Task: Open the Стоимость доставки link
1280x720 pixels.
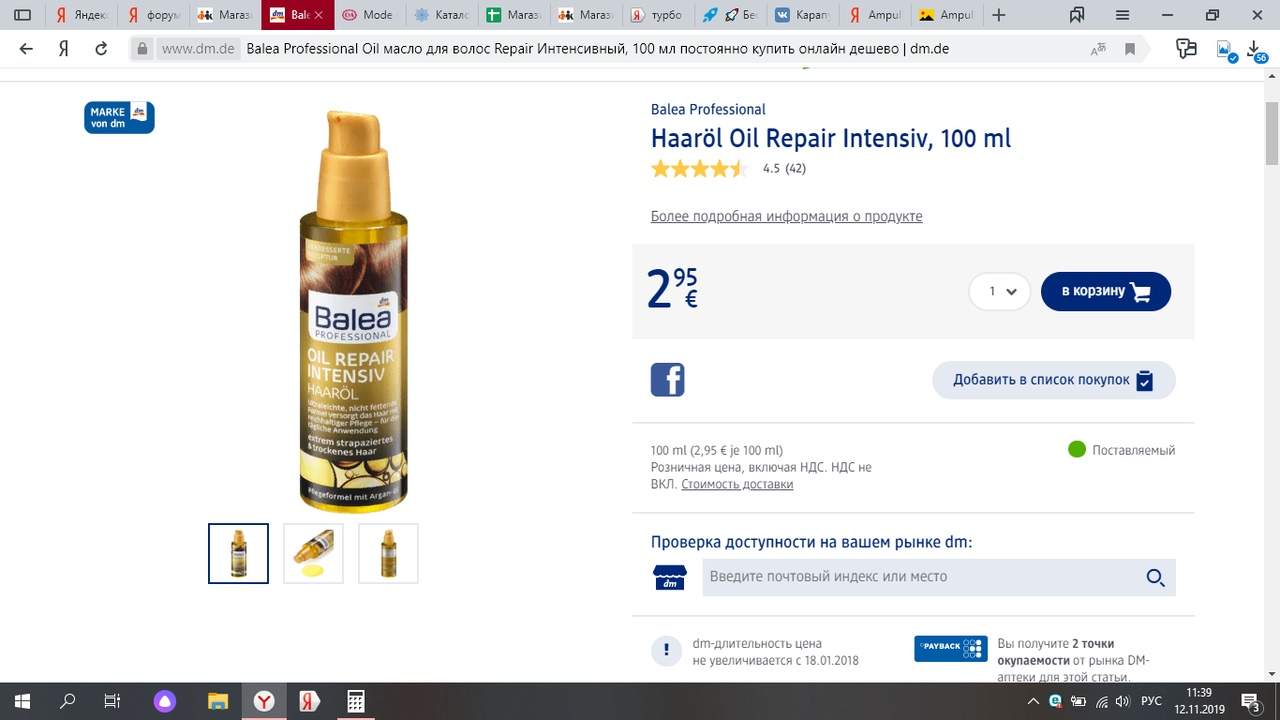Action: click(x=737, y=484)
